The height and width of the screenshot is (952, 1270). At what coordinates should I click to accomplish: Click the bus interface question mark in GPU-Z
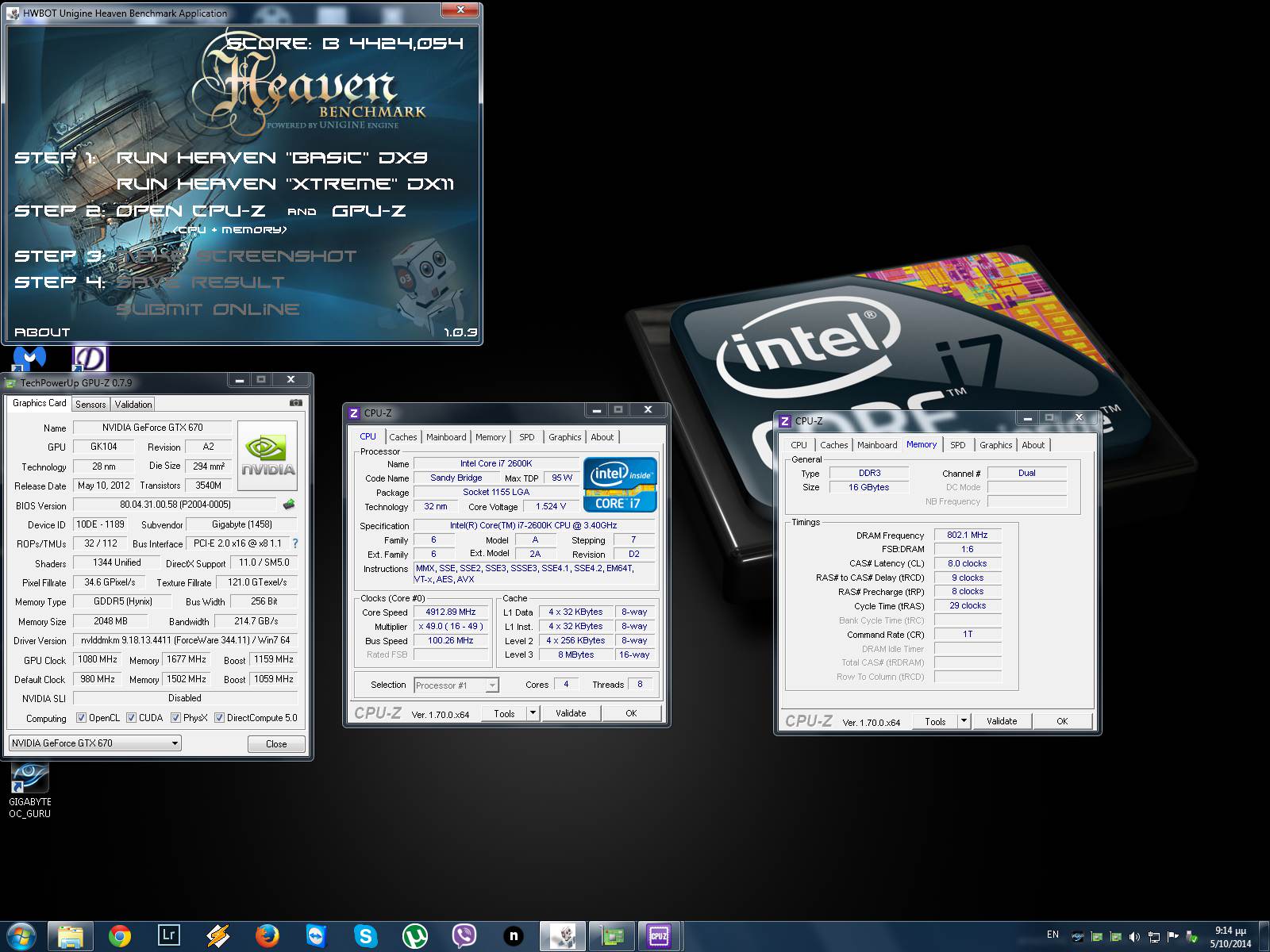[295, 543]
